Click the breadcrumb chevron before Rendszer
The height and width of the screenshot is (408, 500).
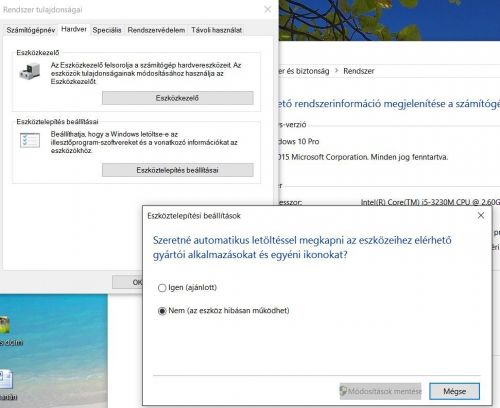click(x=336, y=71)
